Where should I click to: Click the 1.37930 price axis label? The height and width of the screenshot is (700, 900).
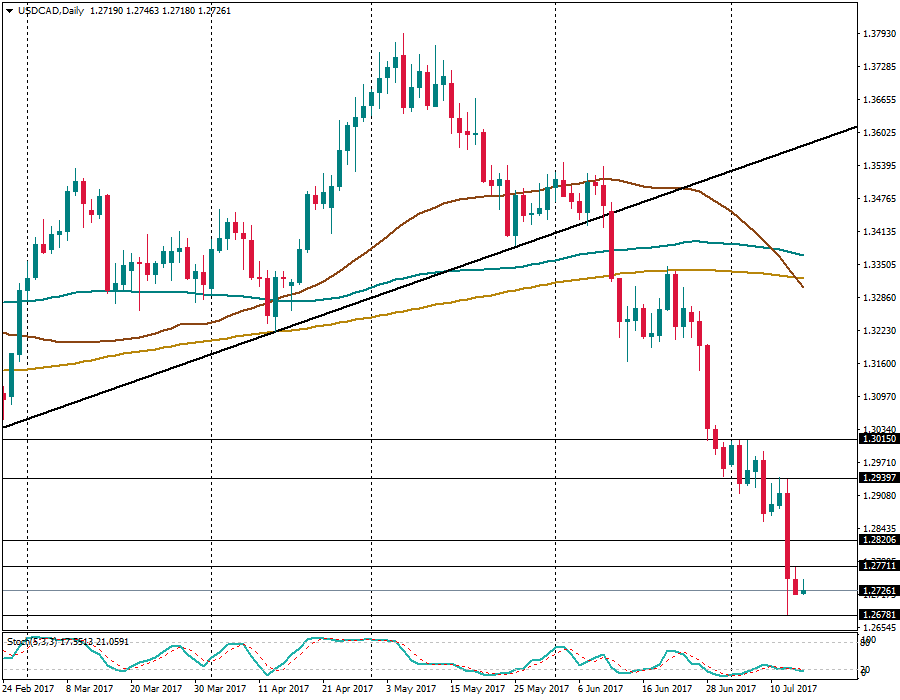[x=879, y=34]
